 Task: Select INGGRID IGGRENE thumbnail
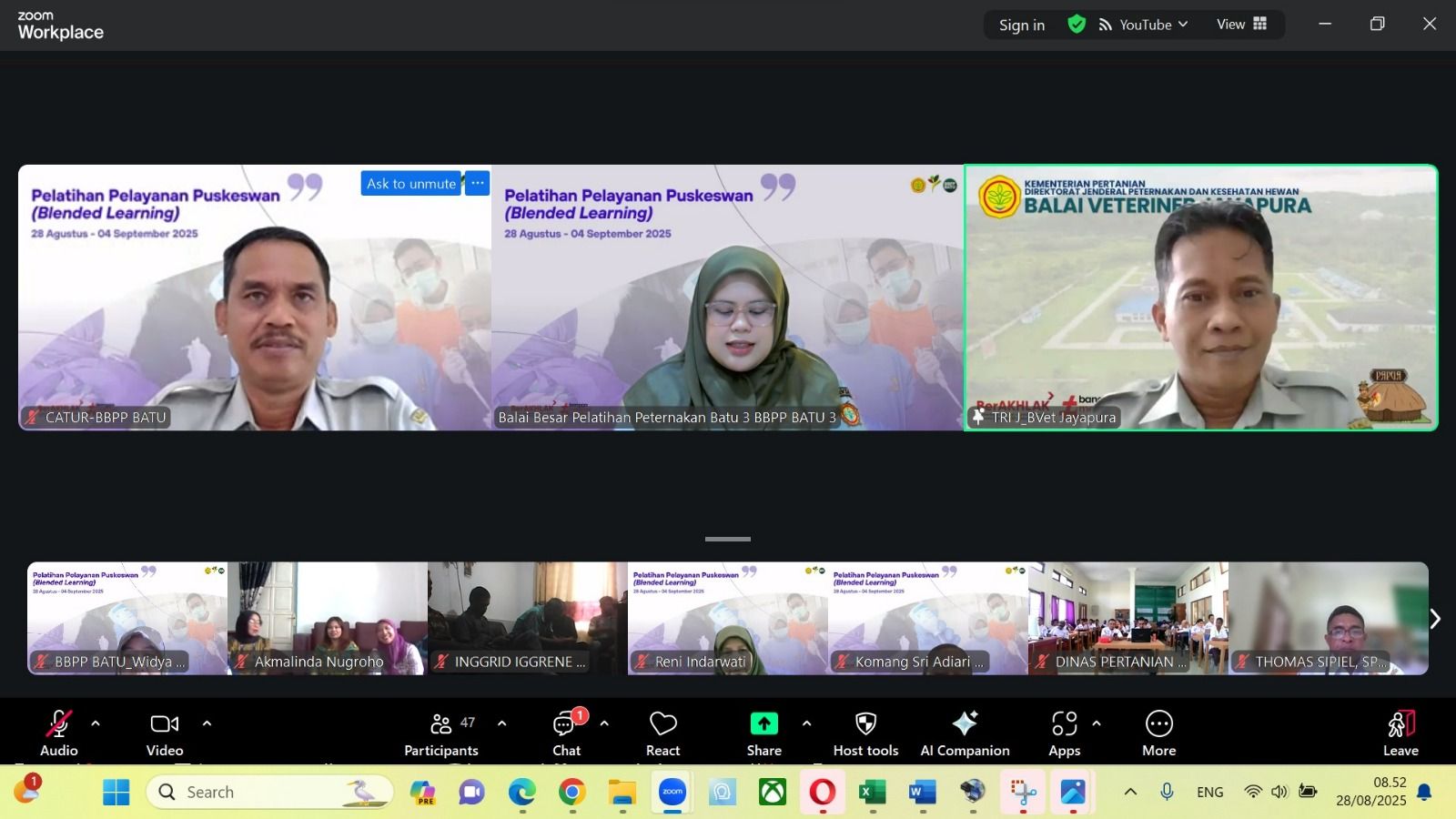tap(528, 618)
